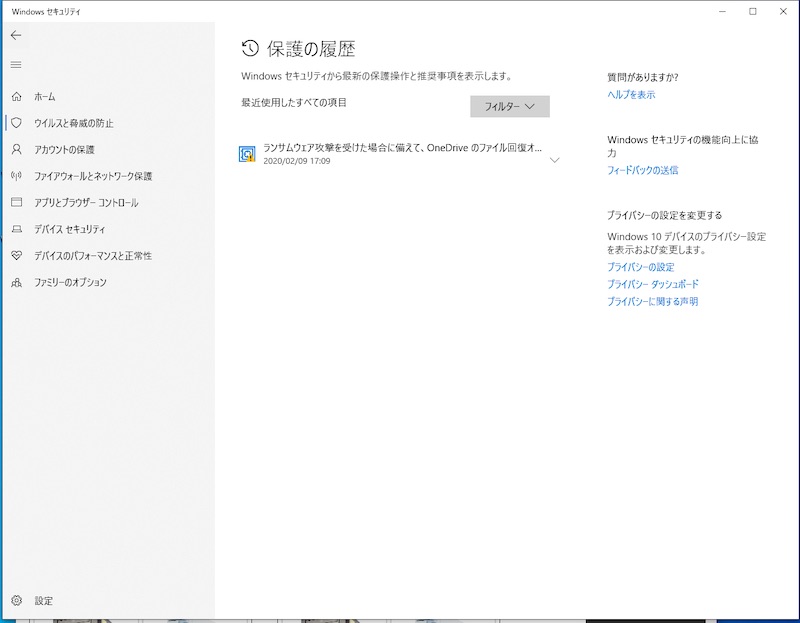Image resolution: width=800 pixels, height=623 pixels.
Task: Click the ヘルプを表示 link
Action: point(631,94)
